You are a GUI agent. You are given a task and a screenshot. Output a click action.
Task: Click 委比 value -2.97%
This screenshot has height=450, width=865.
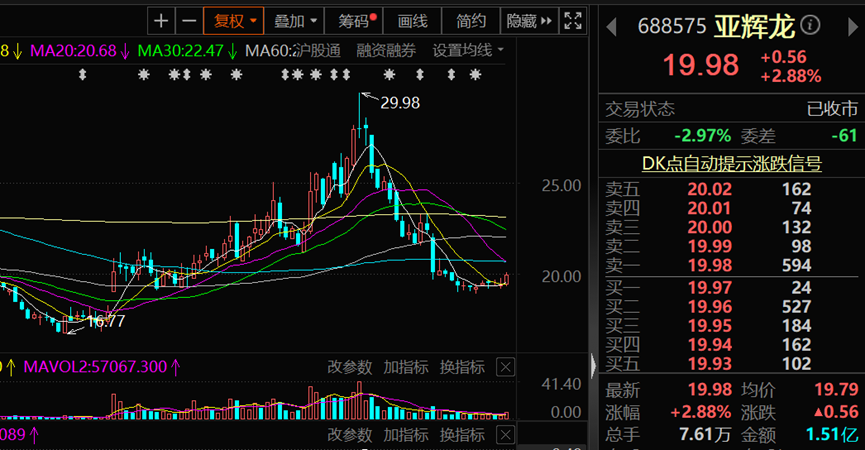pyautogui.click(x=702, y=136)
